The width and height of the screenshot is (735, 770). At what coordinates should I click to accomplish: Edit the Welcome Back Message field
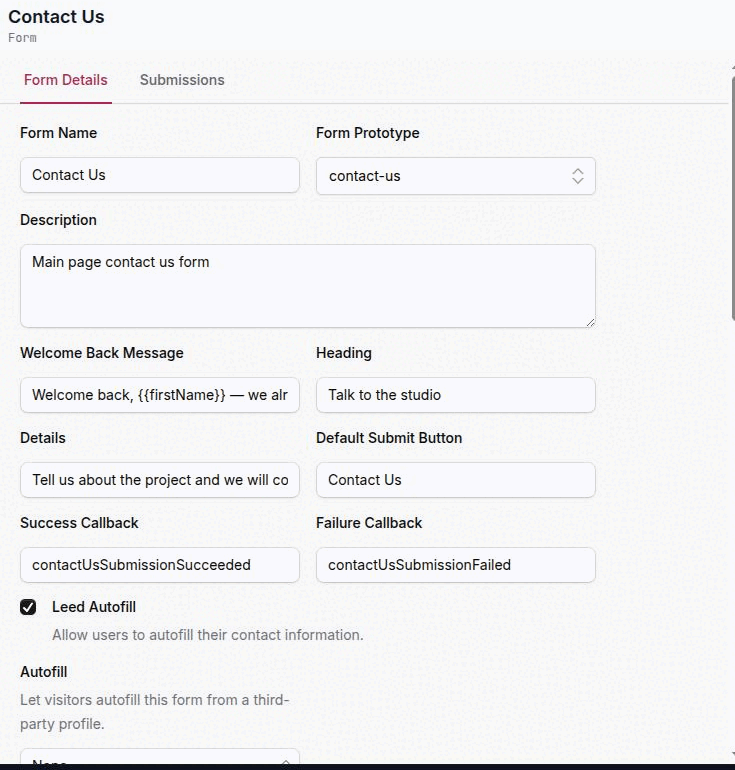(x=160, y=395)
